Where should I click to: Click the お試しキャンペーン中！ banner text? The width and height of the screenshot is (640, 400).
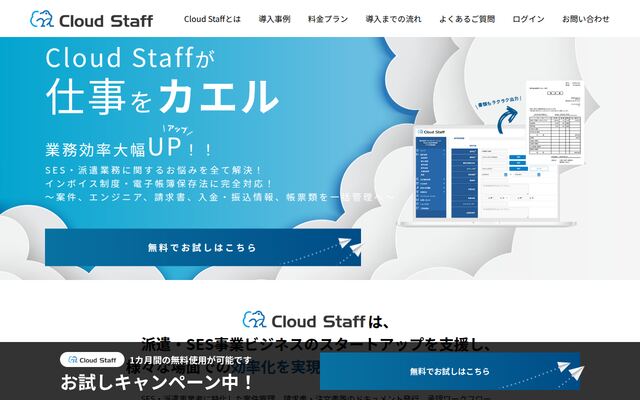click(x=157, y=382)
